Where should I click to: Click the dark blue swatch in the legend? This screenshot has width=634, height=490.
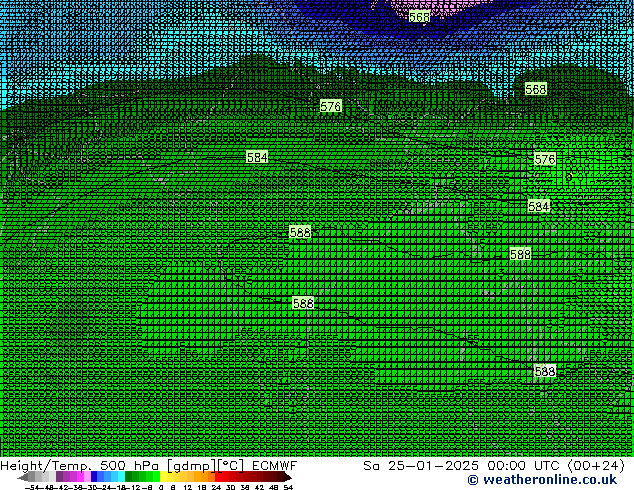94,476
